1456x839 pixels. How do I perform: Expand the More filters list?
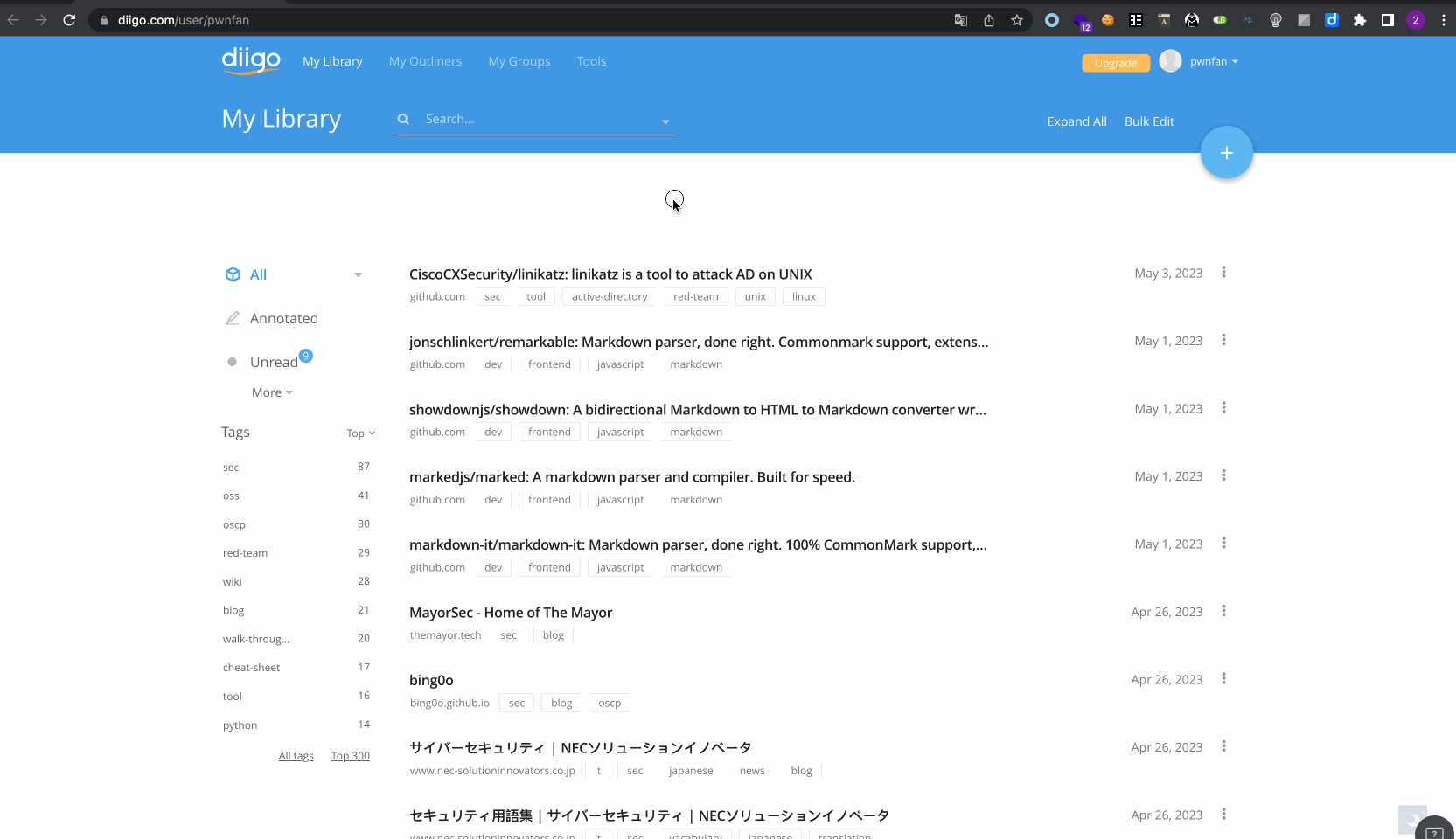pyautogui.click(x=272, y=392)
